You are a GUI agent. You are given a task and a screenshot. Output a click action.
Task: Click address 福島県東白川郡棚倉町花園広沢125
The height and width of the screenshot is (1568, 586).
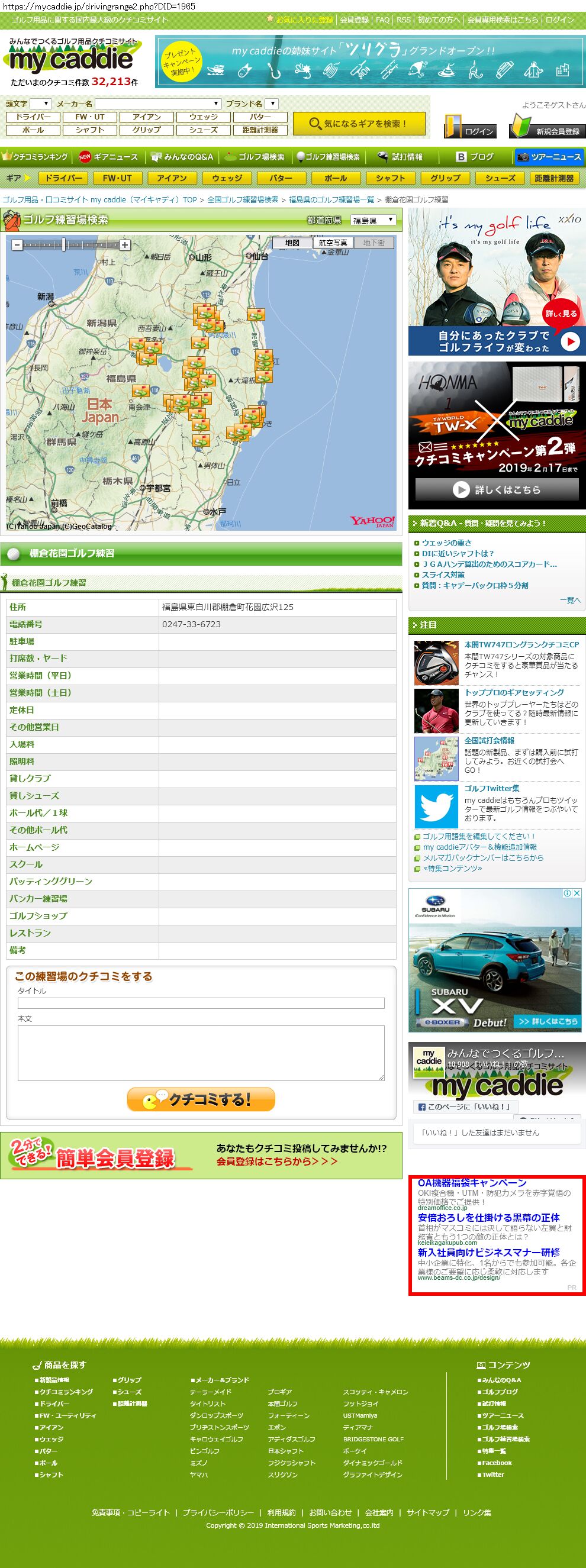click(x=227, y=607)
